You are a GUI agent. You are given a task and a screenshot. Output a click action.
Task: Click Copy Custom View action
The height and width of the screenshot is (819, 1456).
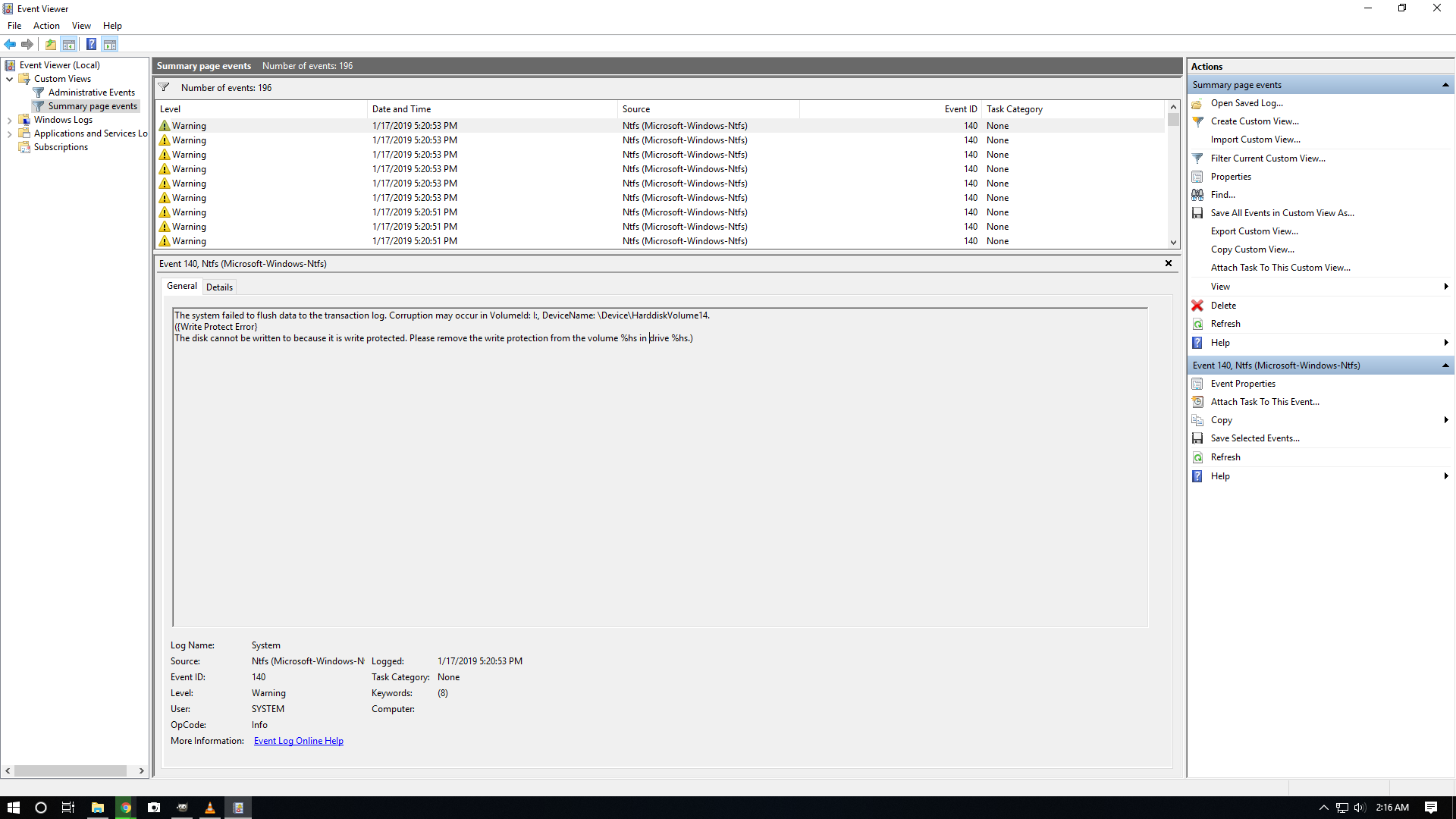pos(1253,249)
